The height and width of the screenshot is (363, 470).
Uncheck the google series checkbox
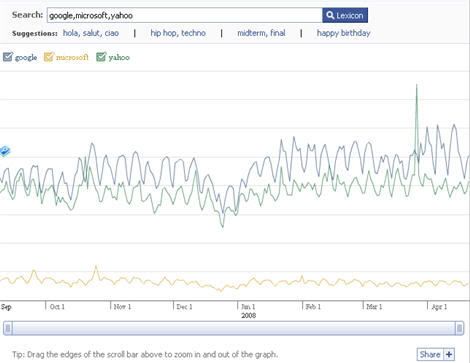tap(8, 57)
